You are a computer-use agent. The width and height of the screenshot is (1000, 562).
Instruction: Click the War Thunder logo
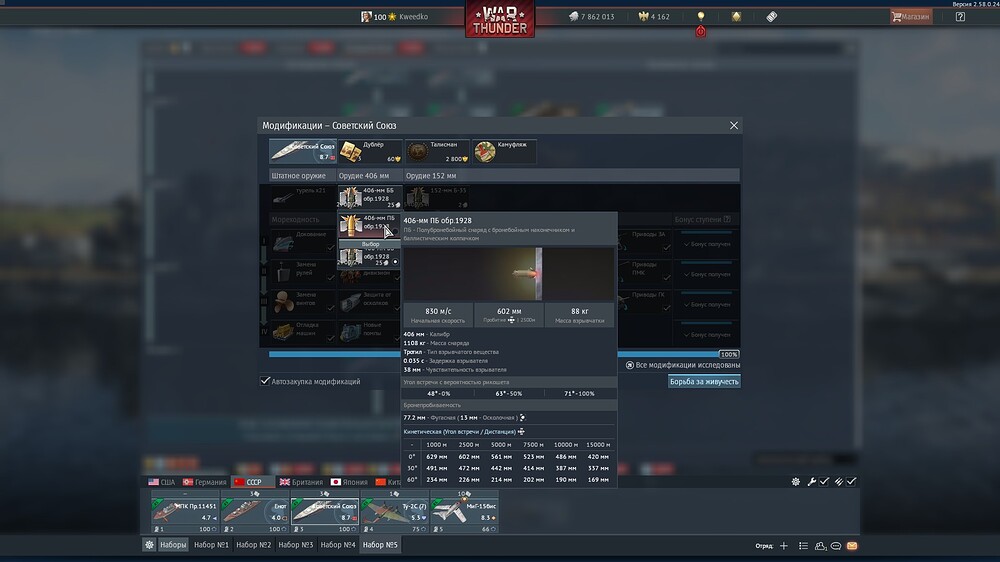(500, 19)
